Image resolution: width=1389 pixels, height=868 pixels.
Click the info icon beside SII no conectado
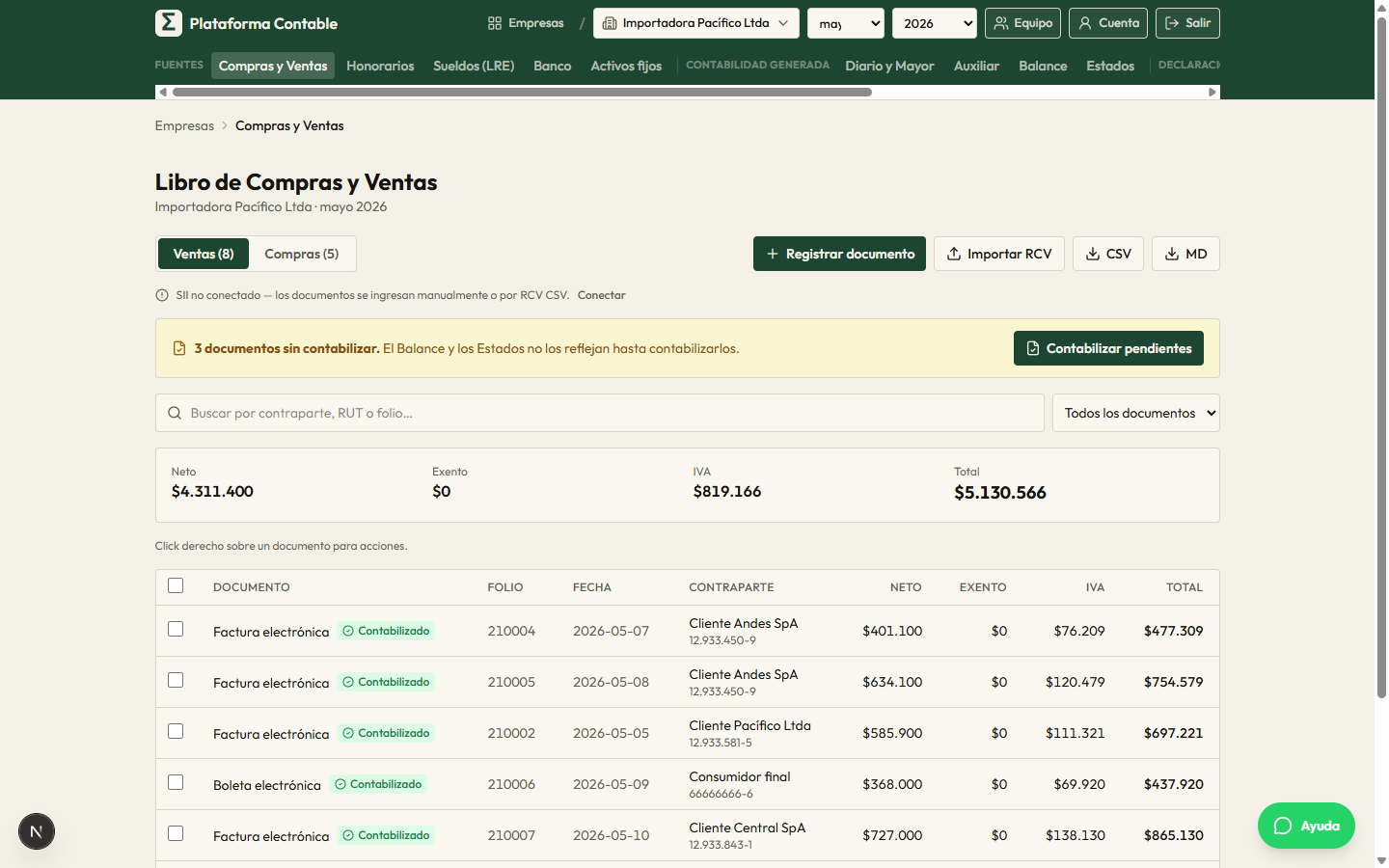pos(162,295)
